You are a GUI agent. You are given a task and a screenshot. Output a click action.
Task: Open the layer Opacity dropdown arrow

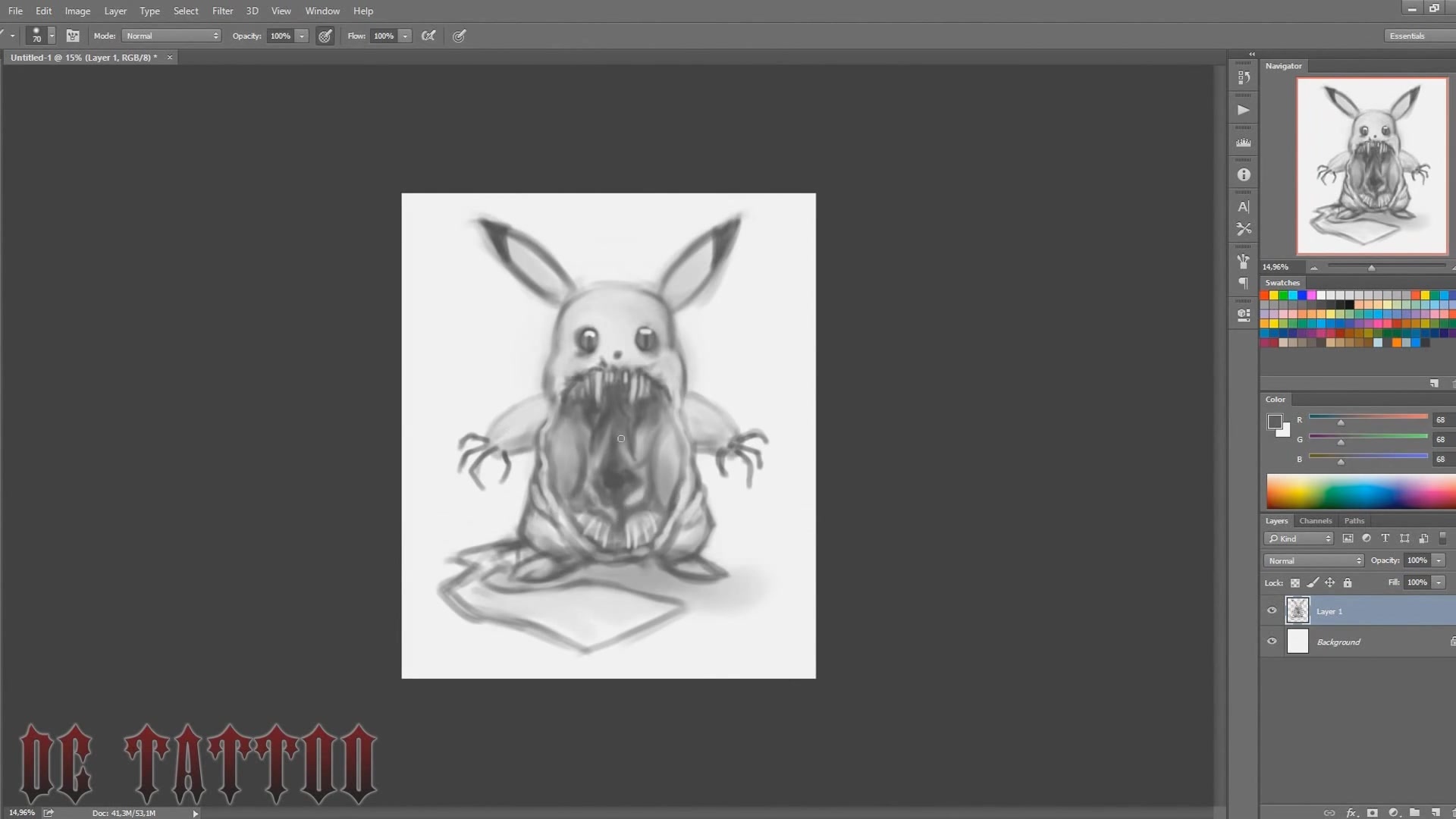tap(1439, 560)
